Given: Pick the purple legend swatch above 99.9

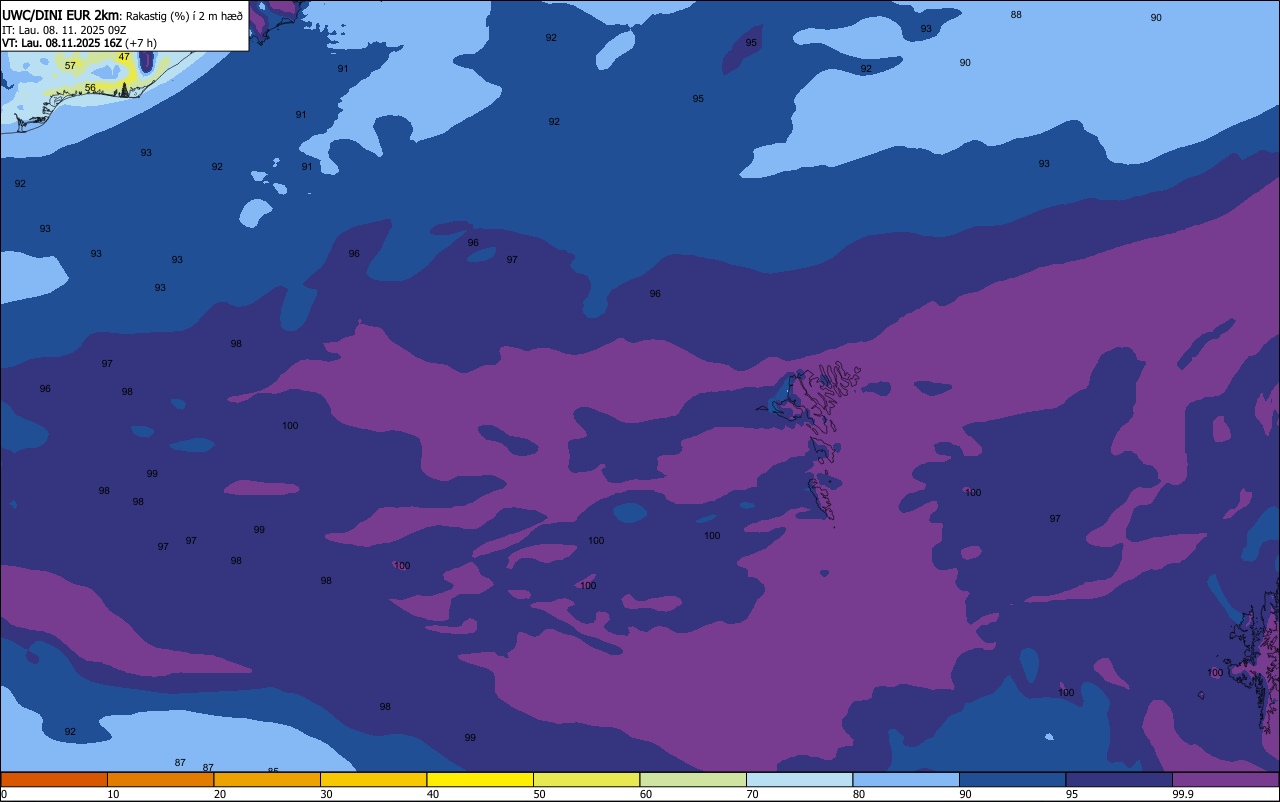Looking at the screenshot, I should (x=1225, y=779).
